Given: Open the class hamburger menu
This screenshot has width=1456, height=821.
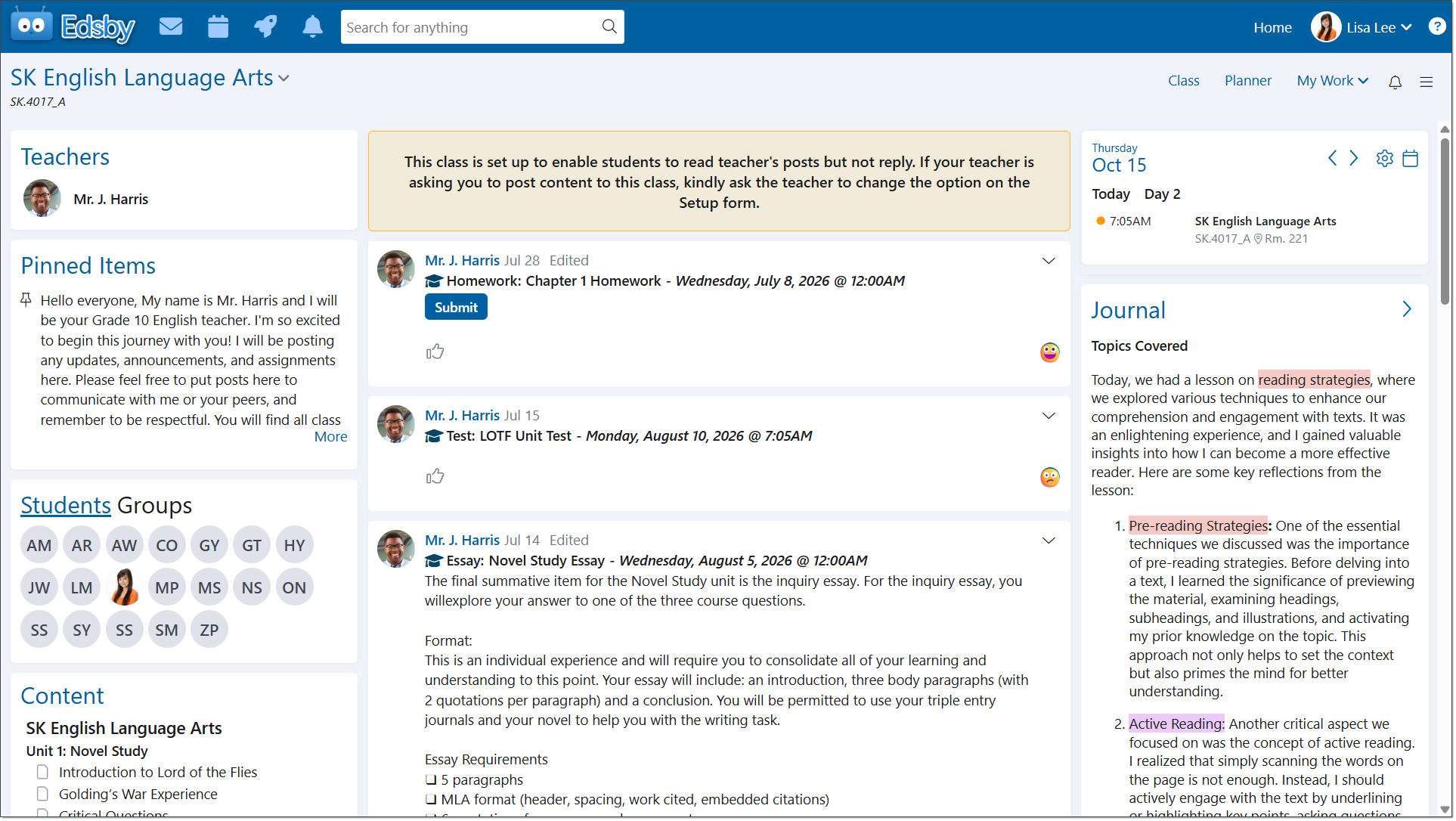Looking at the screenshot, I should click(1427, 82).
